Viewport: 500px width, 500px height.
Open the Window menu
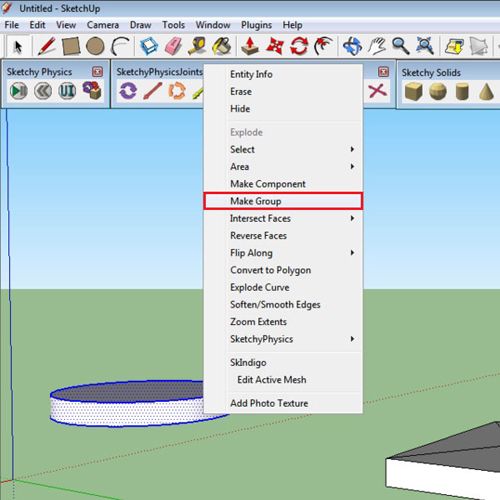tap(213, 25)
